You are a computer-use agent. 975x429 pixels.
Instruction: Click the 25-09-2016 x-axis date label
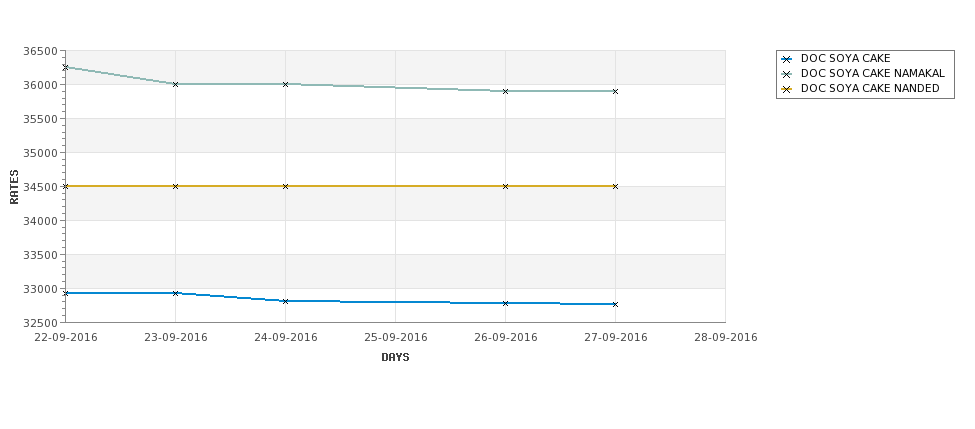coord(395,338)
